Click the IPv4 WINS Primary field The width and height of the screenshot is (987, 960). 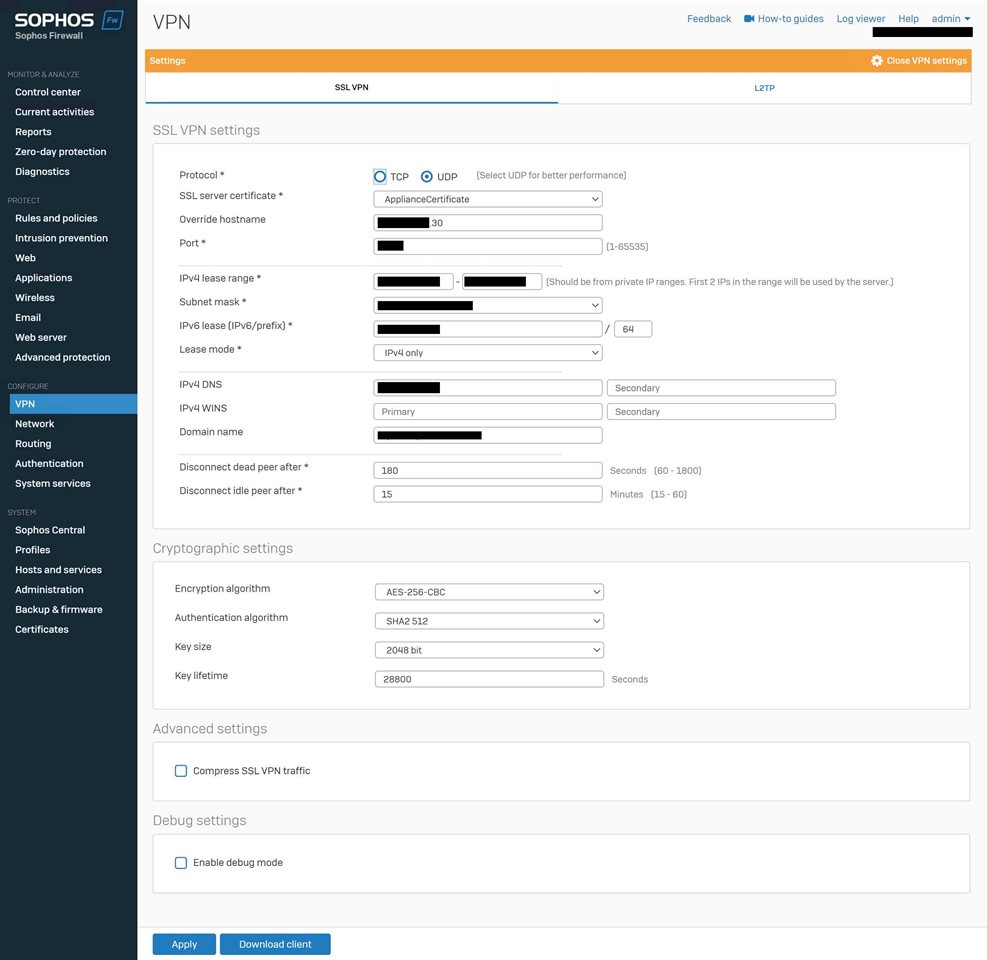(x=488, y=412)
